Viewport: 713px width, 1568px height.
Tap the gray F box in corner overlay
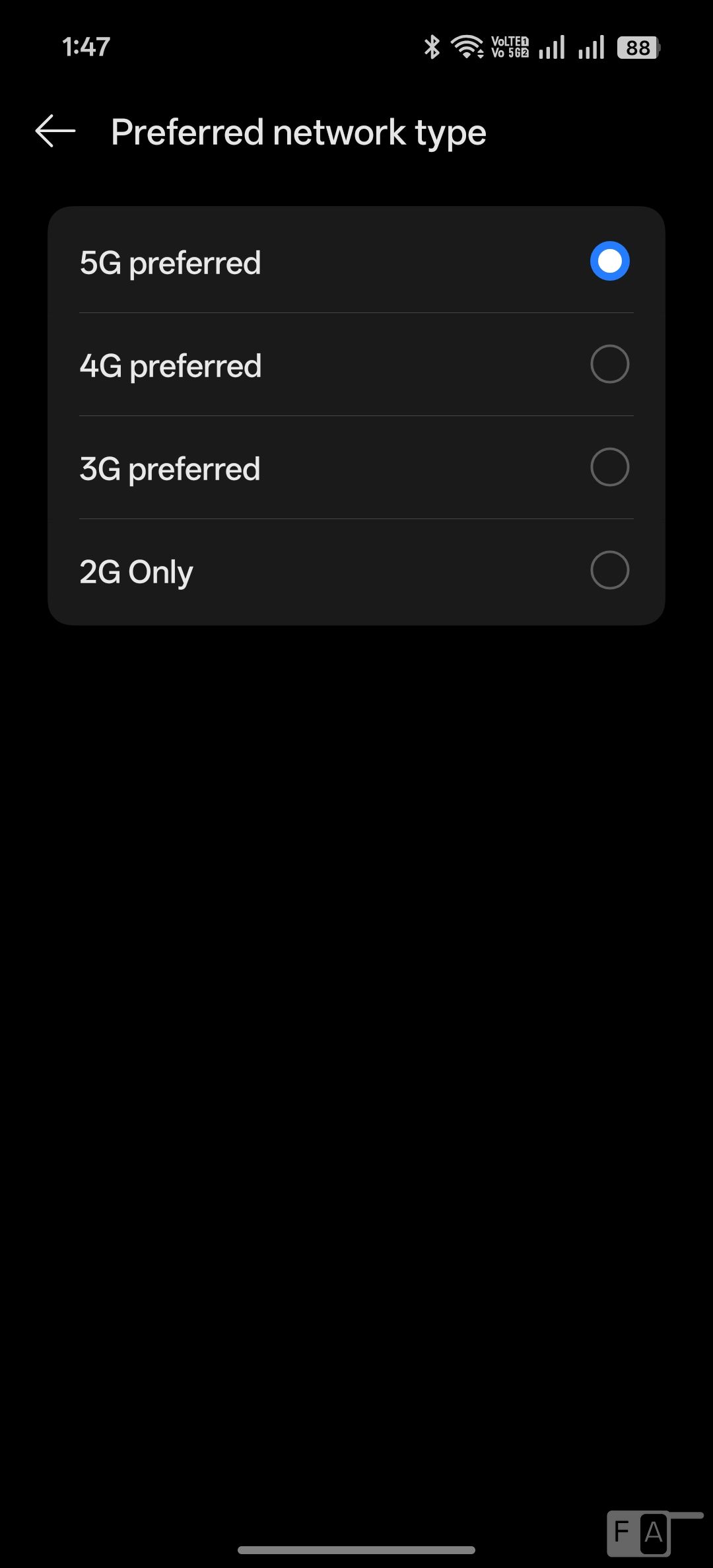[x=623, y=1531]
